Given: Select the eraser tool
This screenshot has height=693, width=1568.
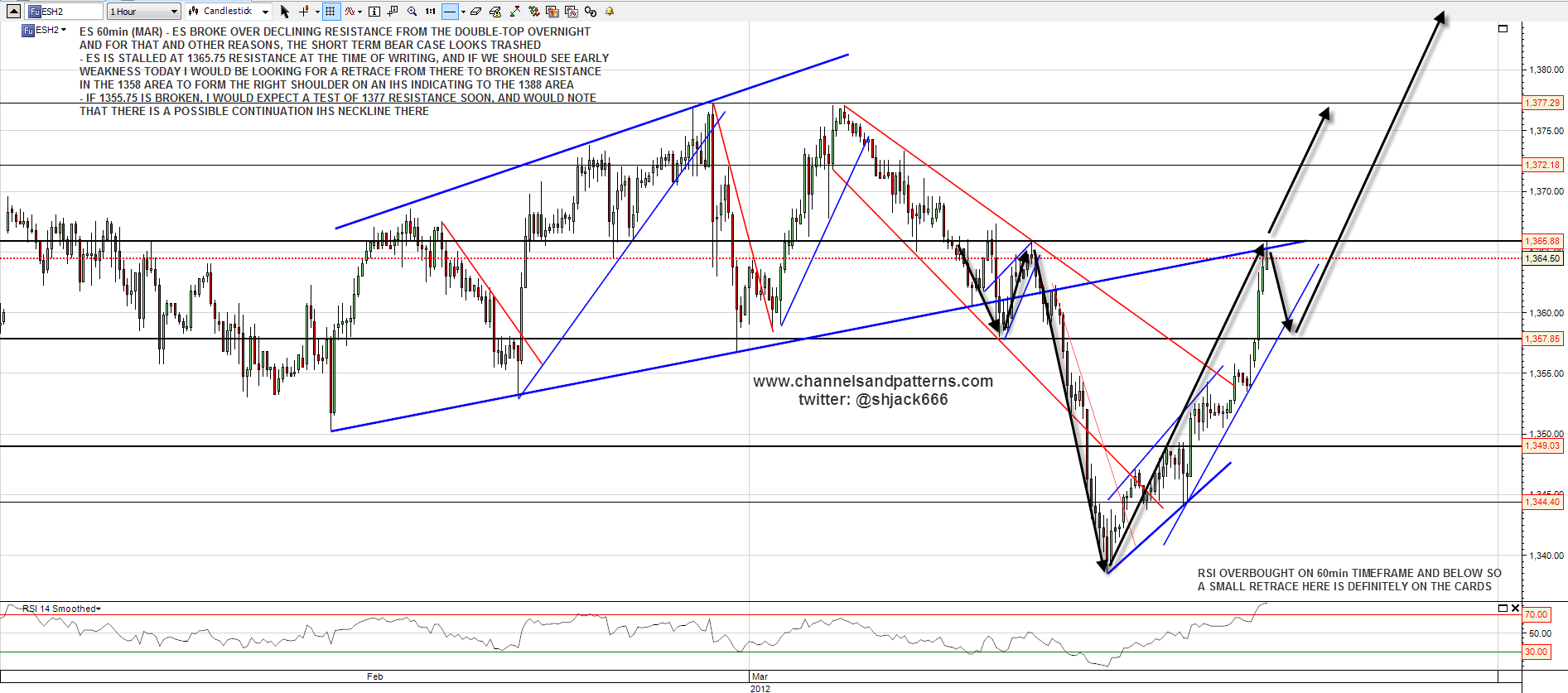Looking at the screenshot, I should (x=475, y=12).
